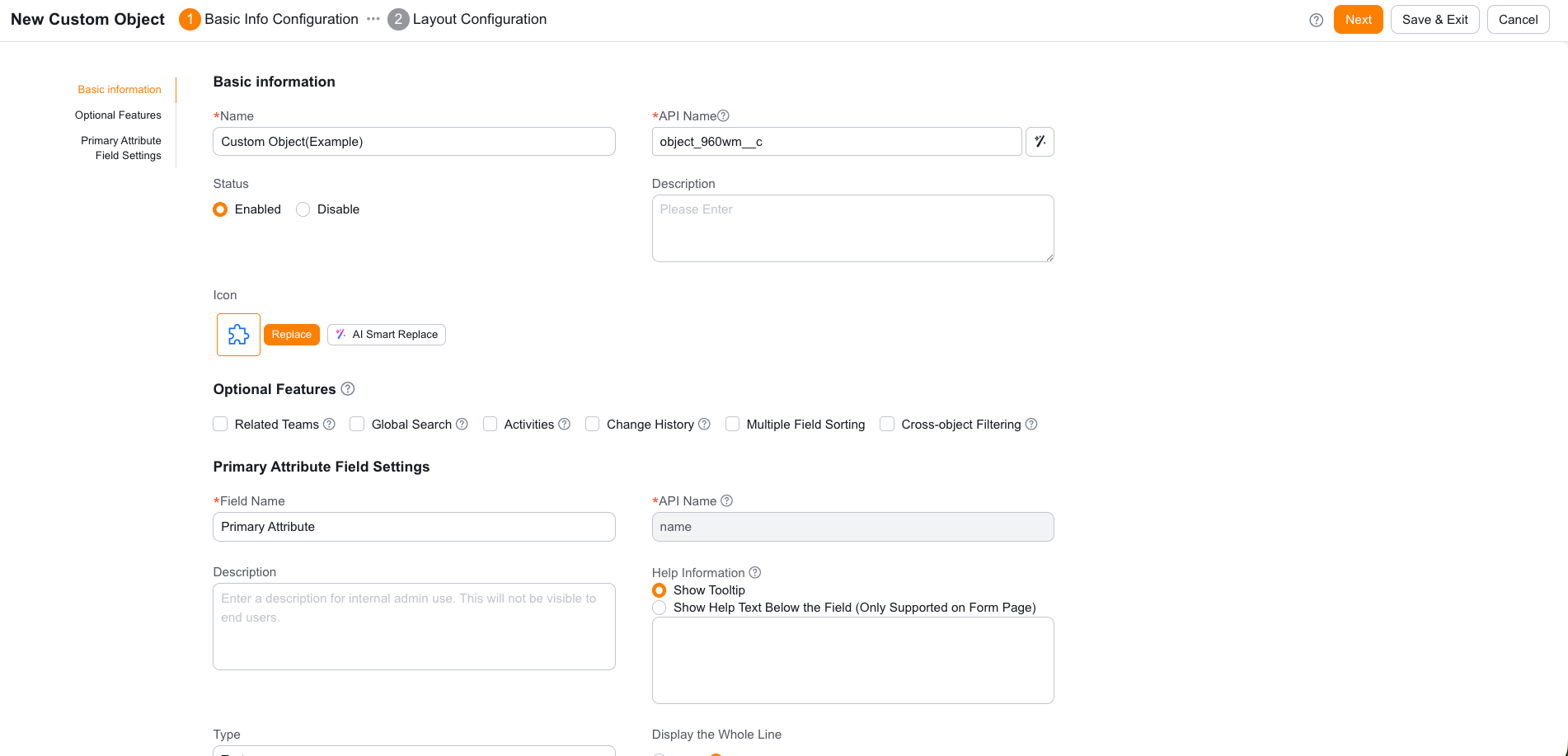Click the help icon next to Optional Features heading
This screenshot has height=756, width=1568.
348,389
